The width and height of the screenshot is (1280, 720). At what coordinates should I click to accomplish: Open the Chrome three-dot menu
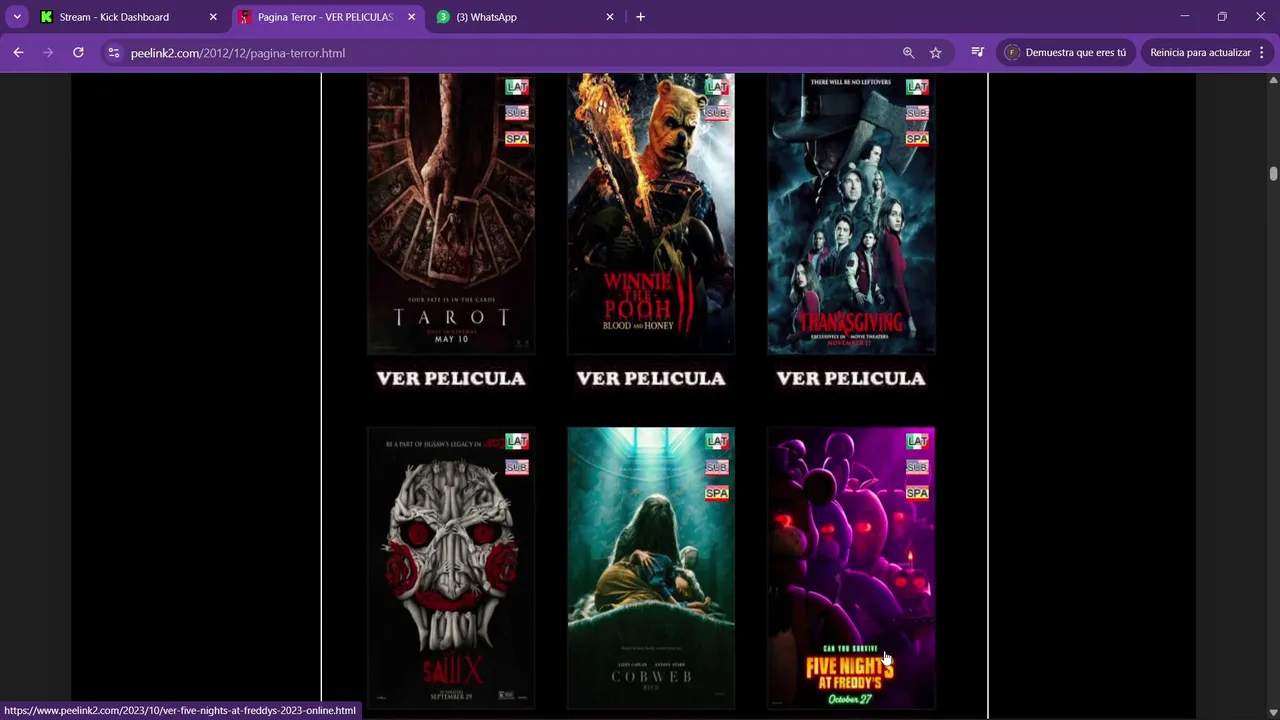1262,52
